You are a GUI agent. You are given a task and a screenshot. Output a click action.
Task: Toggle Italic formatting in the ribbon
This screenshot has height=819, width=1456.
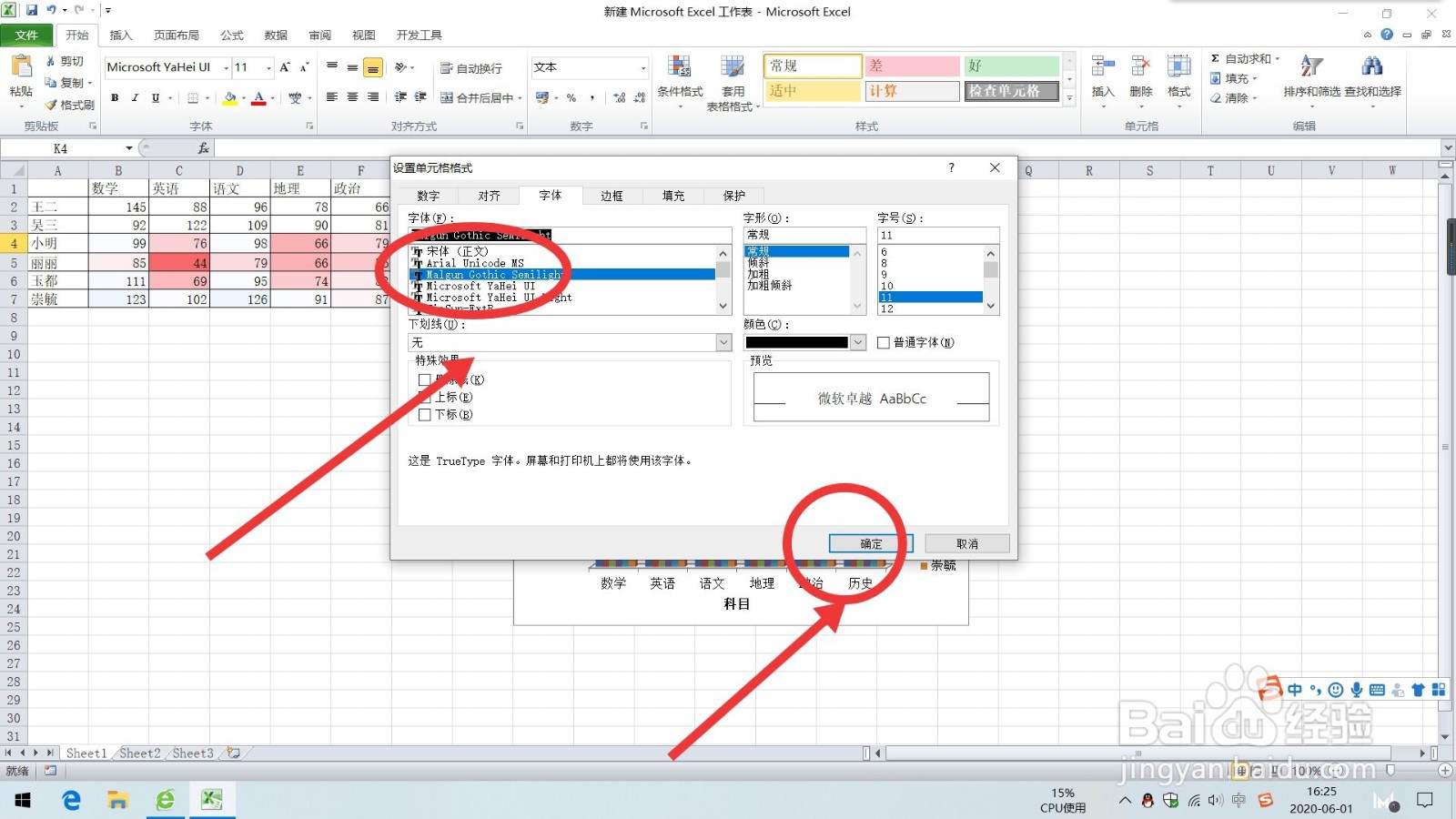tap(135, 97)
